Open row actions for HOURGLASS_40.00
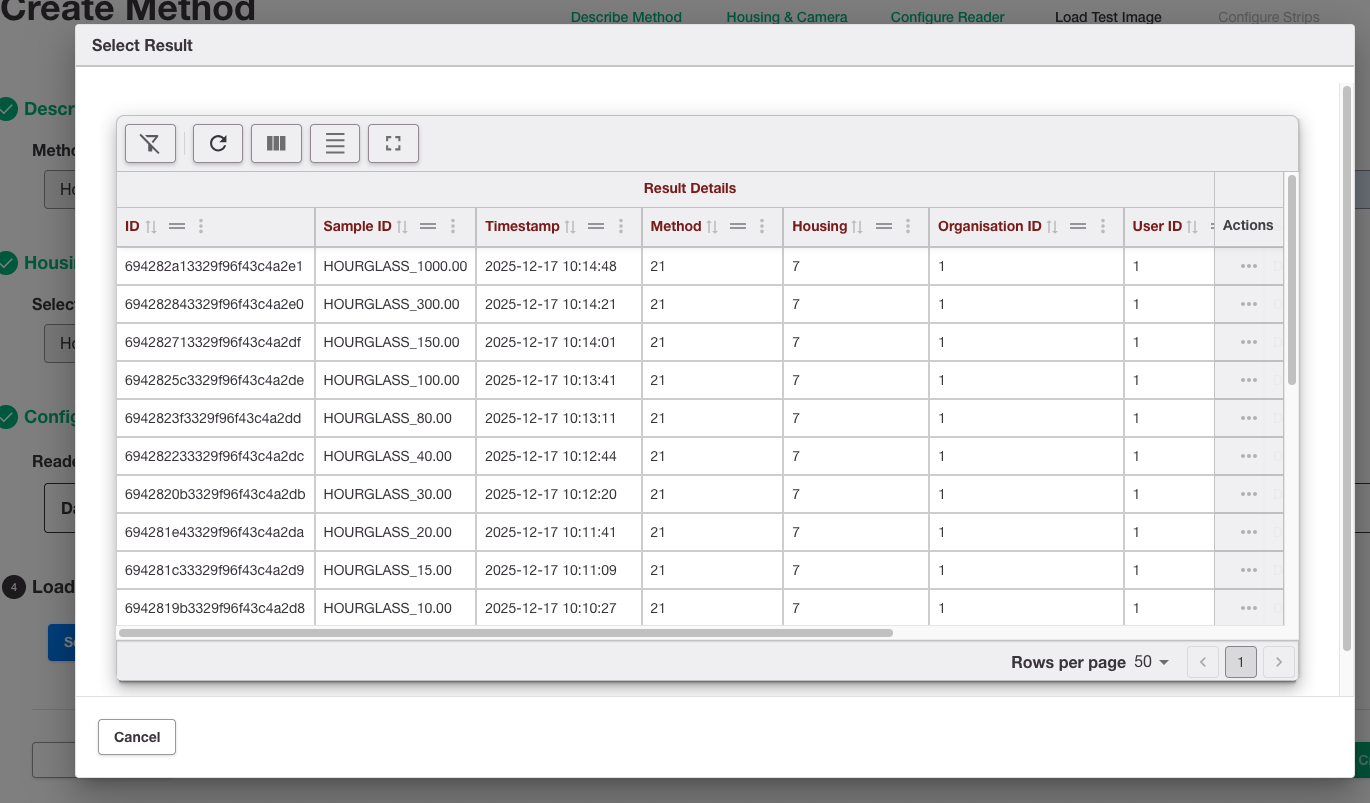 click(1248, 456)
